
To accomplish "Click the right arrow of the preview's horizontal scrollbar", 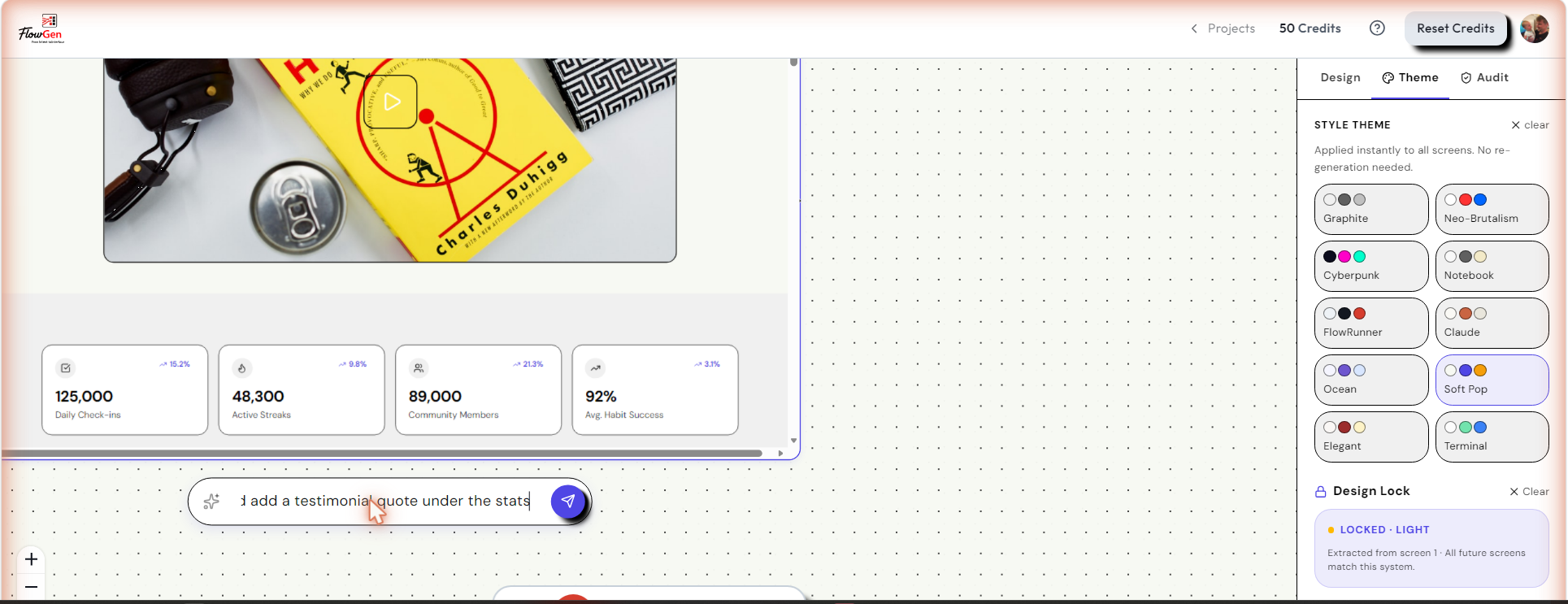I will point(780,454).
